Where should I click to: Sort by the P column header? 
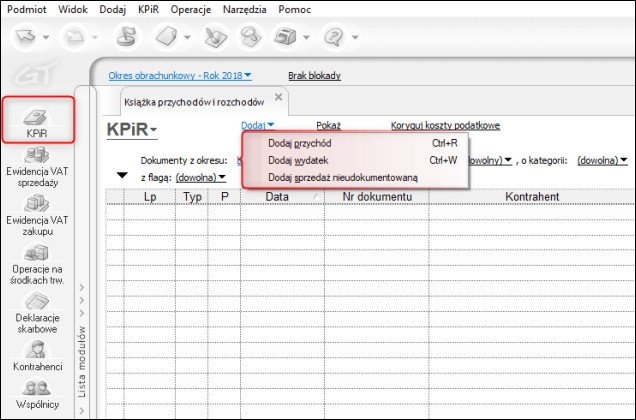pyautogui.click(x=225, y=197)
